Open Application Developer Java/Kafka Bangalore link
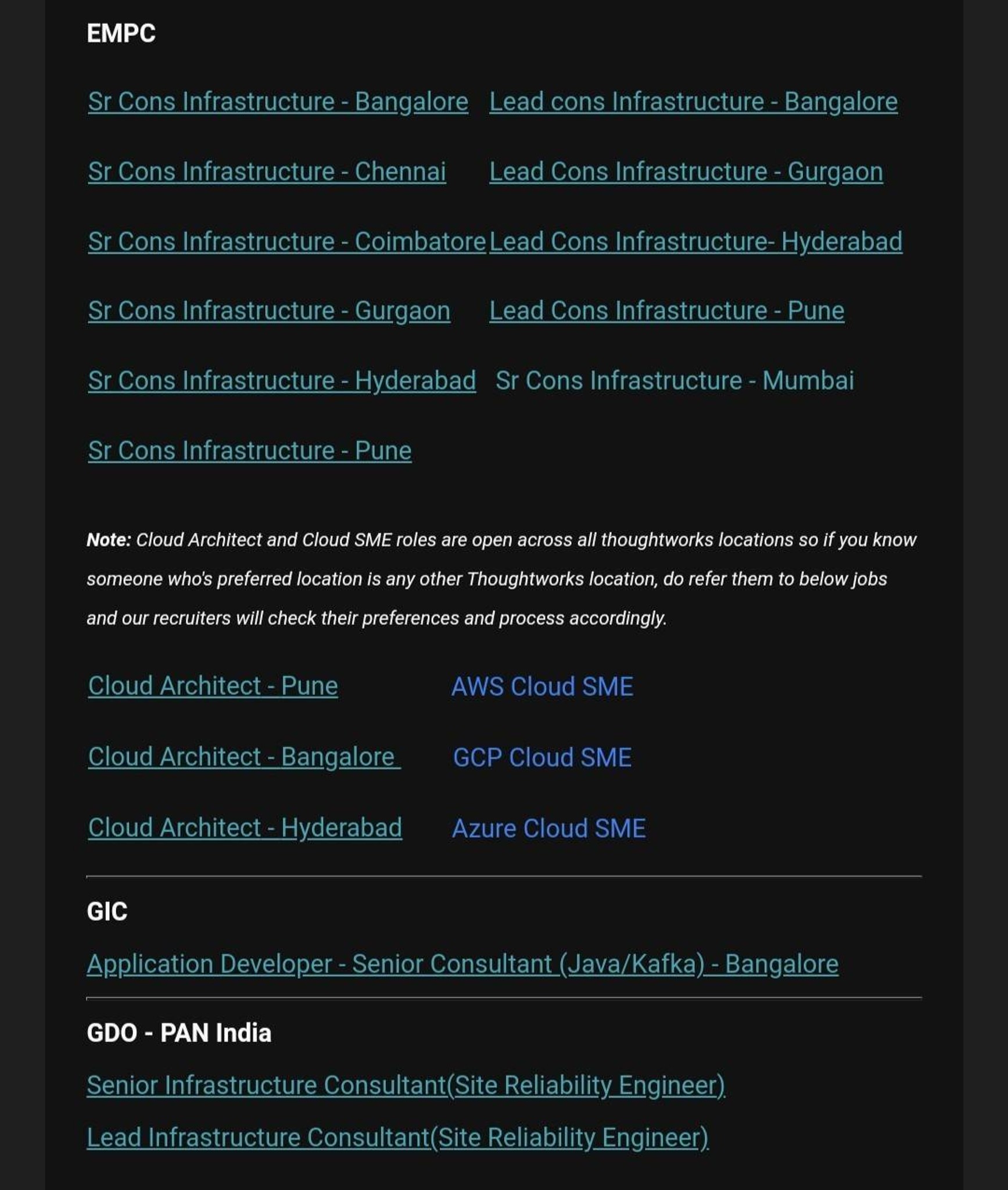 pyautogui.click(x=462, y=965)
